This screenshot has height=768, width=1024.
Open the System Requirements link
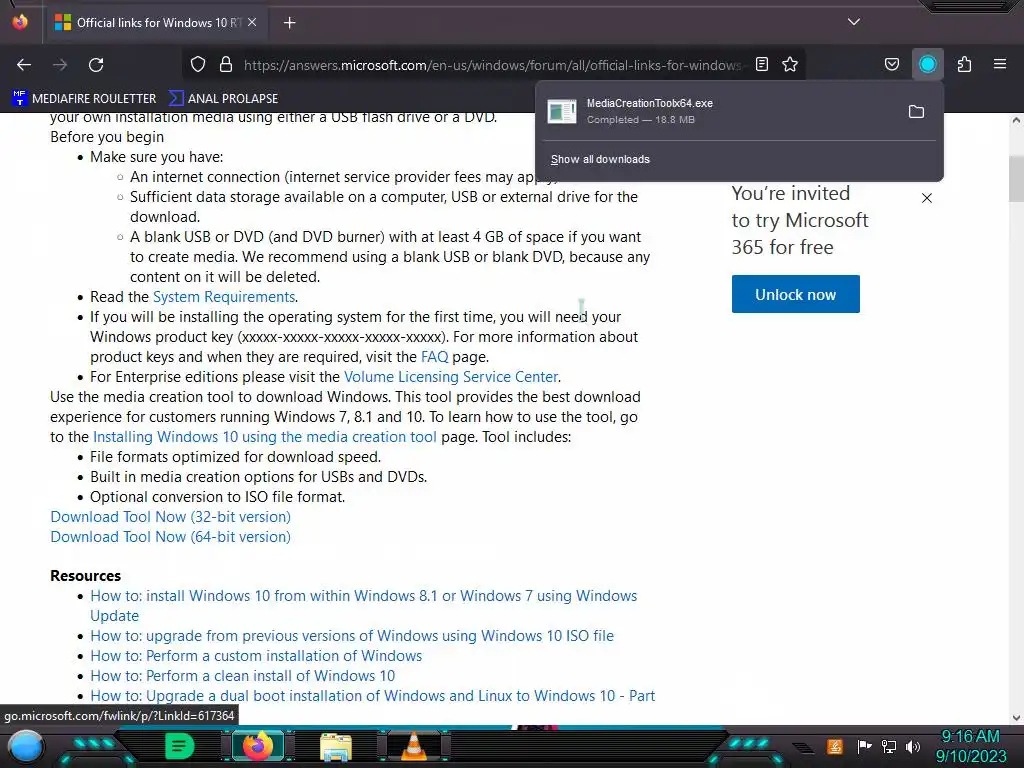point(224,296)
